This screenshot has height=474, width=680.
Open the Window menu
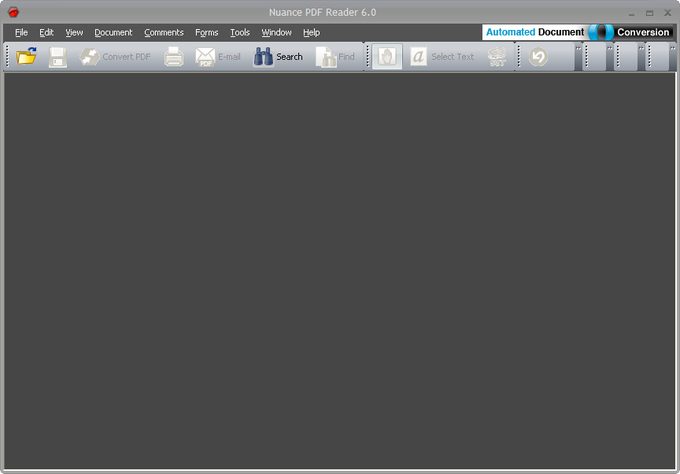pyautogui.click(x=276, y=33)
